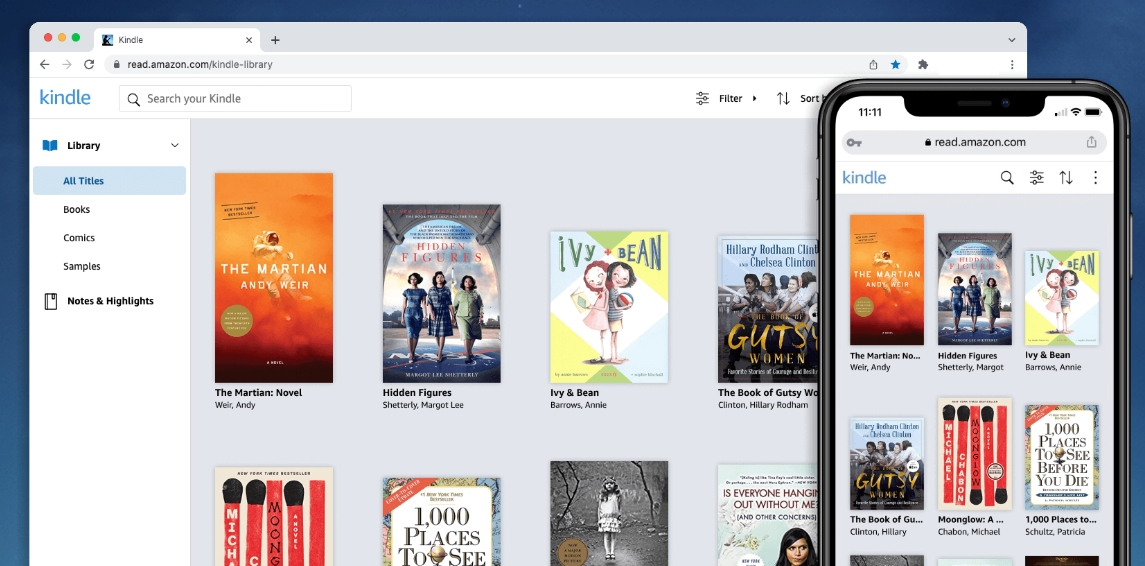Screen dimensions: 1145x566
Task: Select the Kindle browser tab
Action: pyautogui.click(x=177, y=40)
